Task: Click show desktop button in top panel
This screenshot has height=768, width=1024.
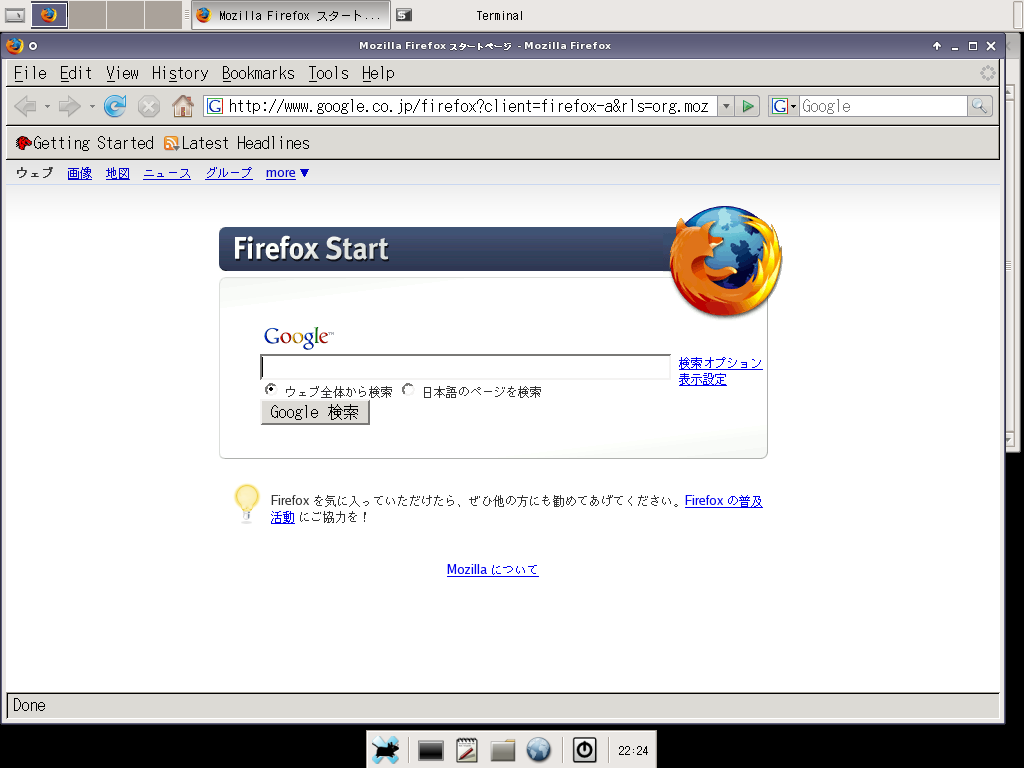Action: point(15,15)
